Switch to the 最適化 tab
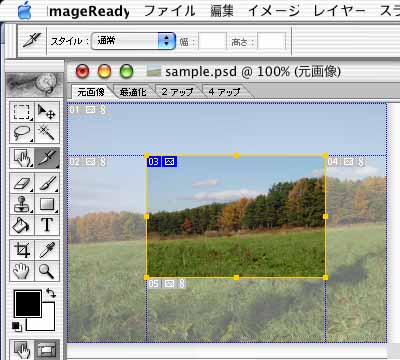Image resolution: width=400 pixels, height=360 pixels. pyautogui.click(x=133, y=92)
